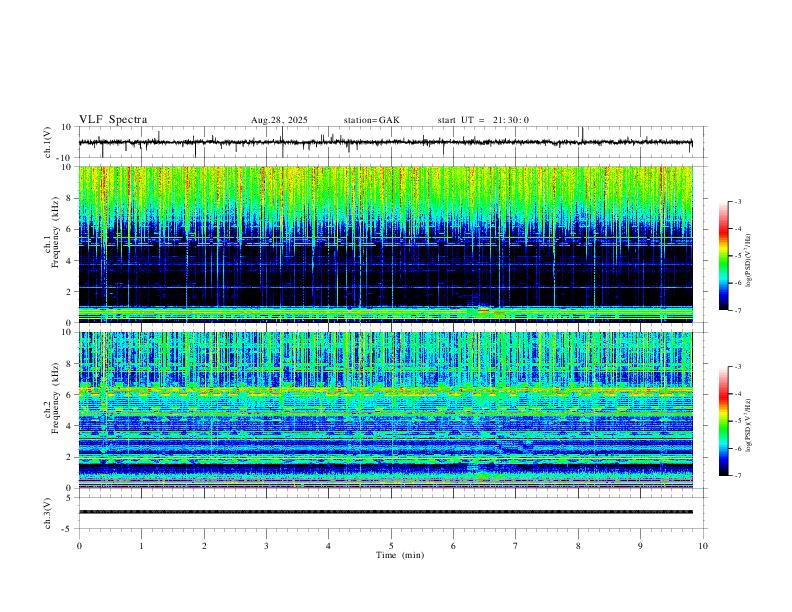This screenshot has width=792, height=612.
Task: Click time axis tick label "4"
Action: [x=328, y=546]
